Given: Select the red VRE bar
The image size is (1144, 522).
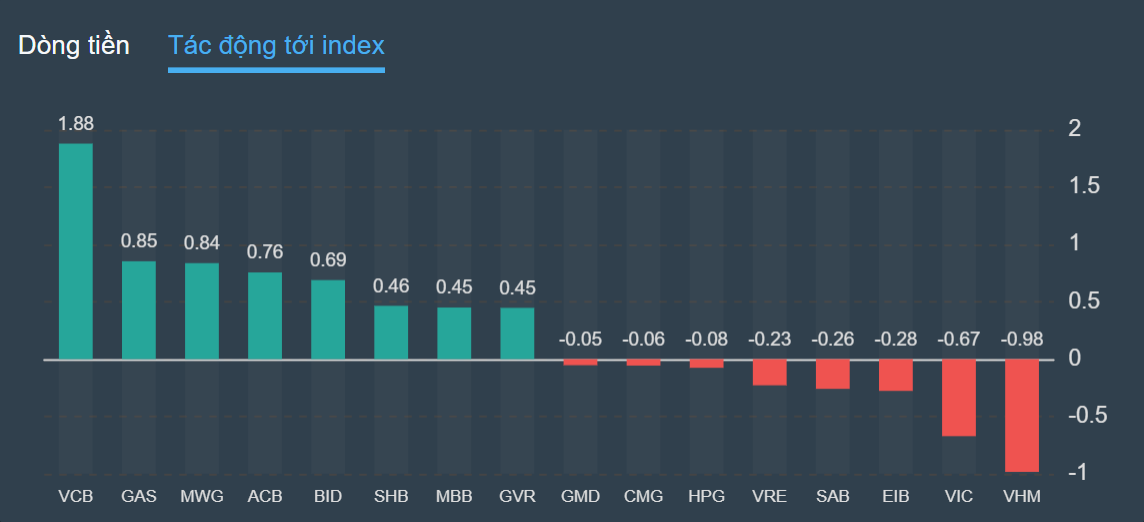Looking at the screenshot, I should 769,372.
